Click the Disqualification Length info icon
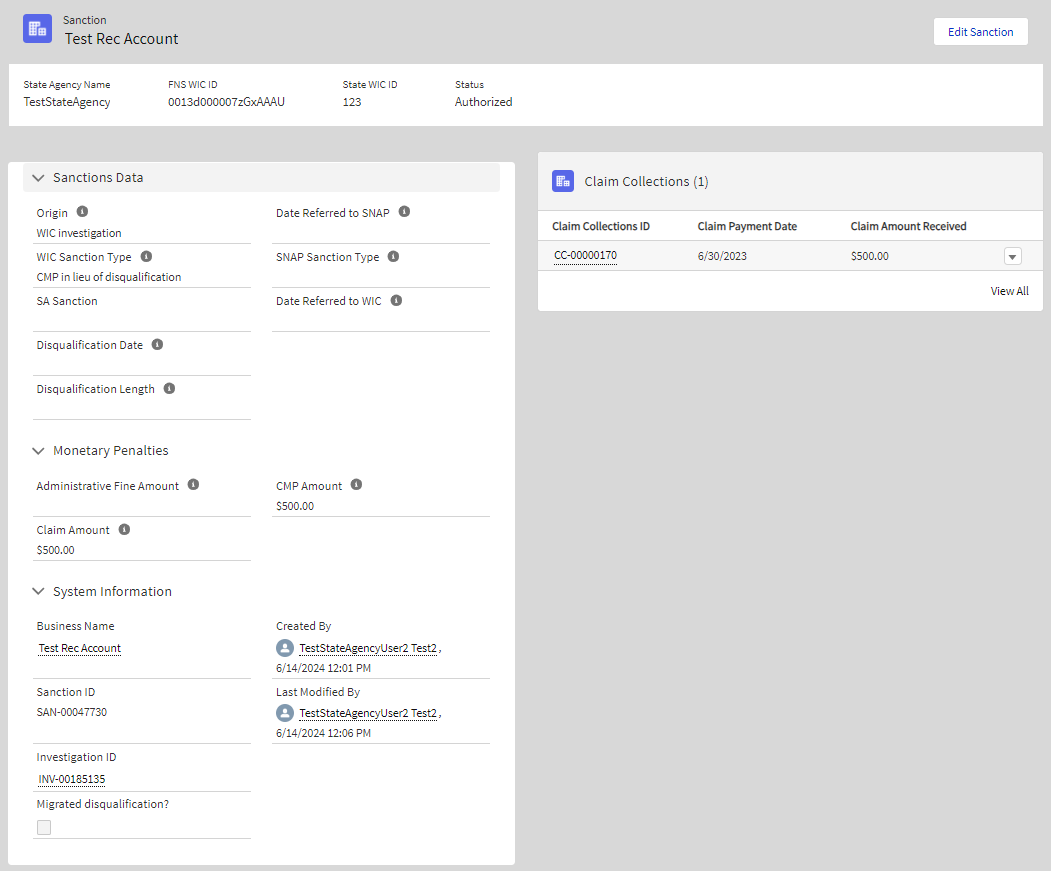Viewport: 1051px width, 871px height. (169, 388)
